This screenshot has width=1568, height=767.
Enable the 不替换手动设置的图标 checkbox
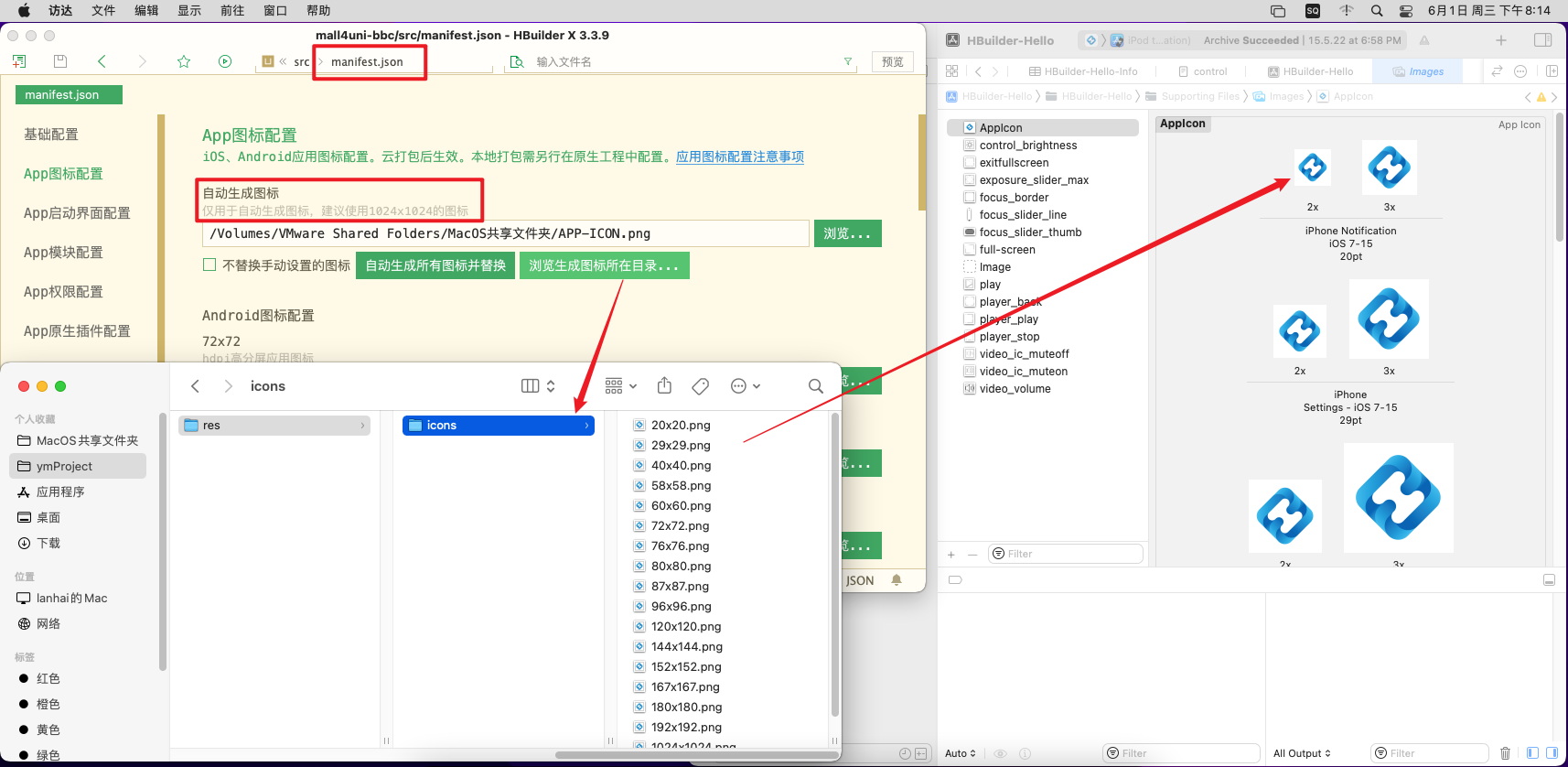(209, 265)
